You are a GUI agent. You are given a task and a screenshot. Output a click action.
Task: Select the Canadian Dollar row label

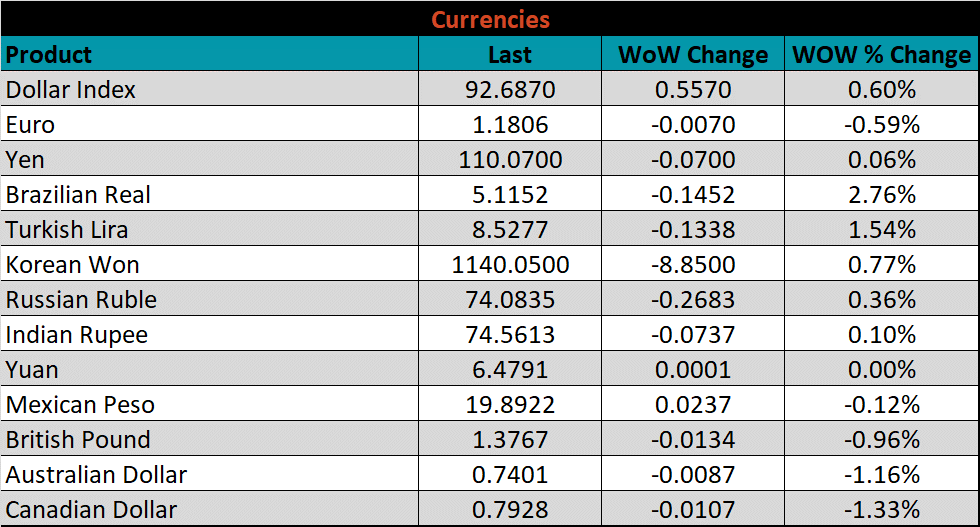click(x=92, y=510)
